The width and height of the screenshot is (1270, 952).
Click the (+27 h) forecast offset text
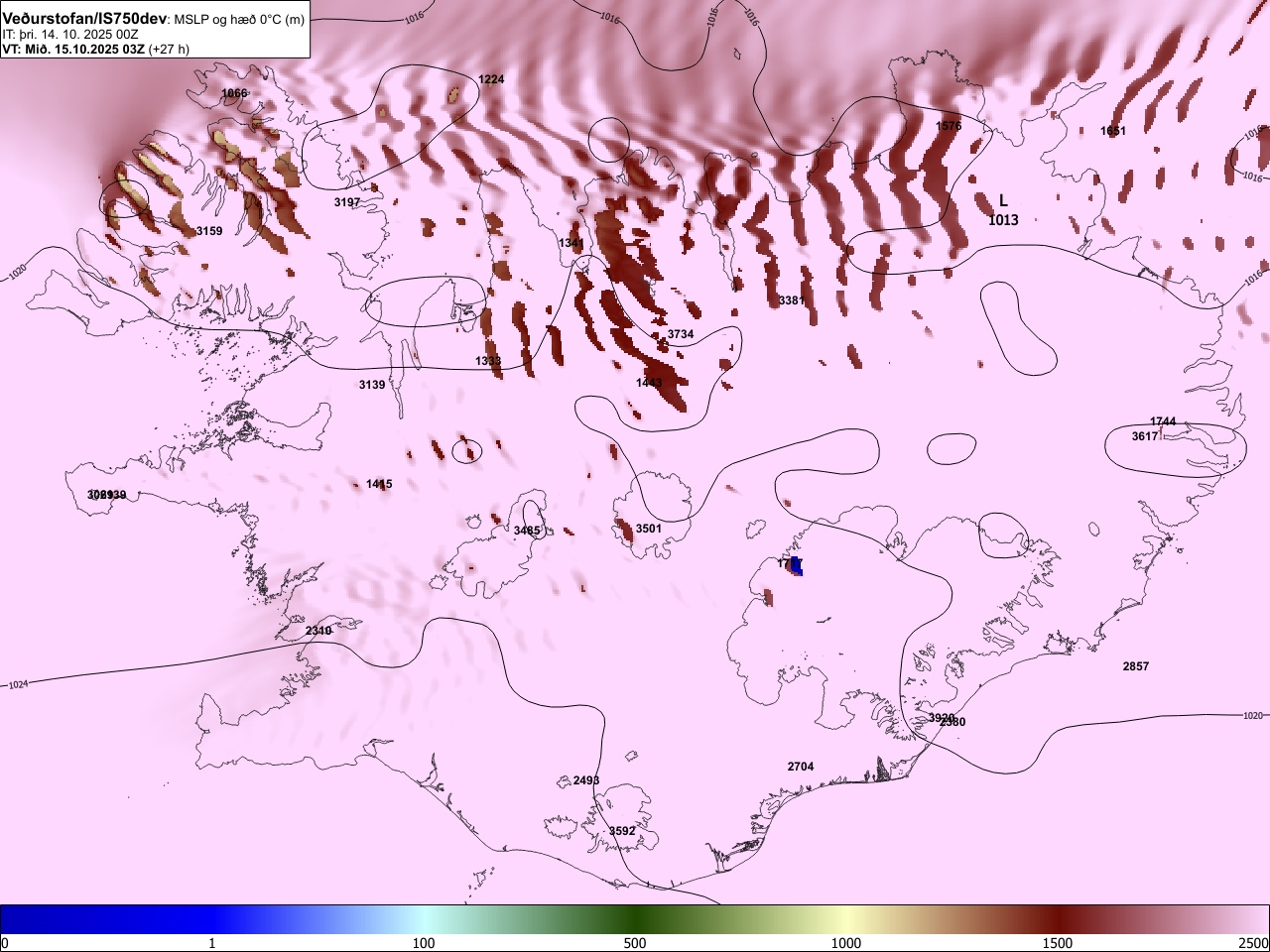point(169,49)
